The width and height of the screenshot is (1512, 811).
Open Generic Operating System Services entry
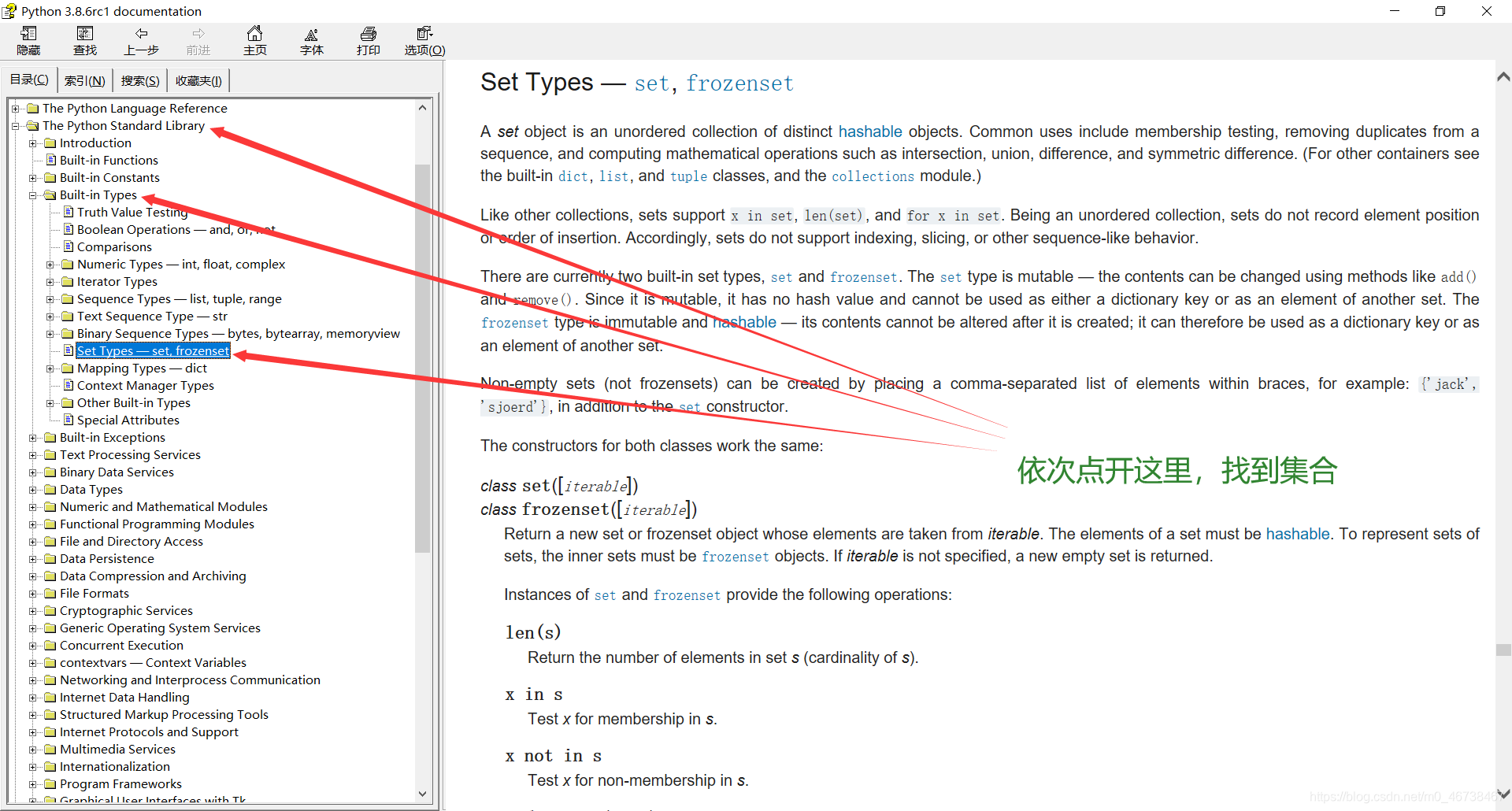pos(160,628)
